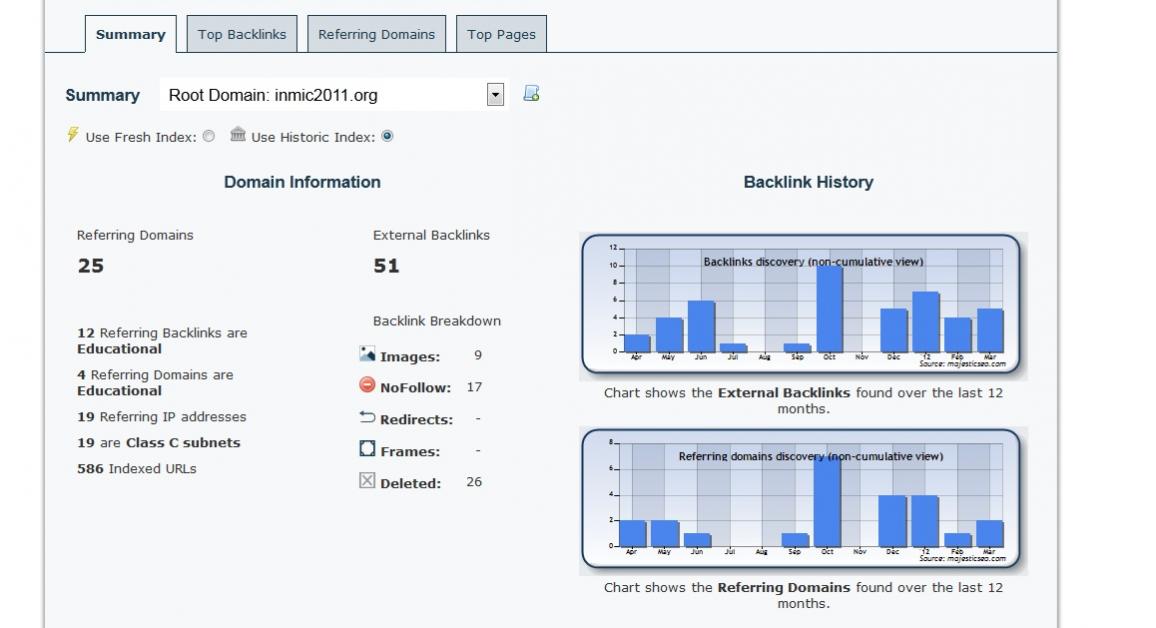Viewport: 1156px width, 628px height.
Task: Select the Use Historic Index radio button
Action: coord(387,137)
